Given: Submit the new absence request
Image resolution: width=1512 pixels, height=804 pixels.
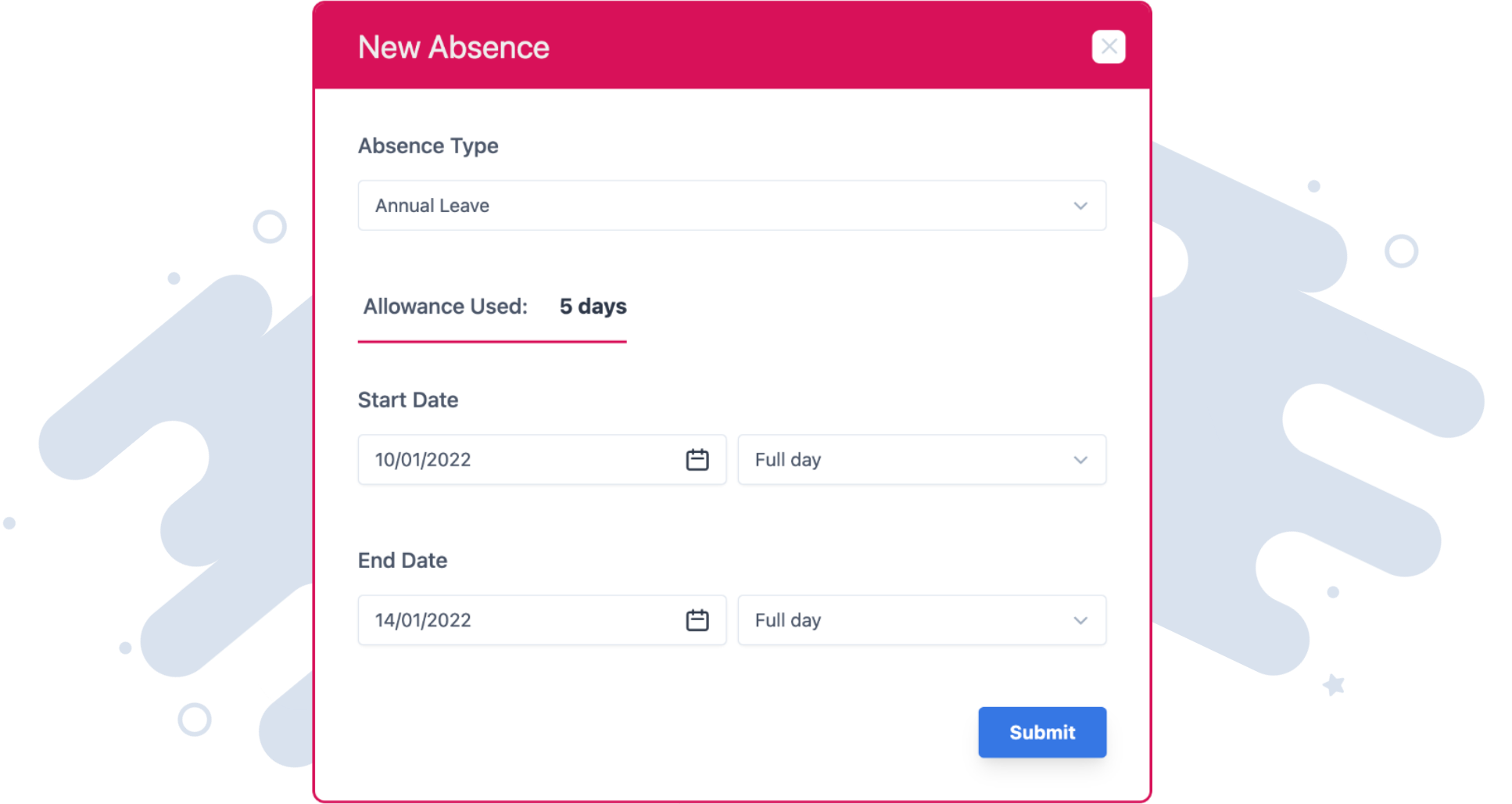Looking at the screenshot, I should click(1041, 732).
